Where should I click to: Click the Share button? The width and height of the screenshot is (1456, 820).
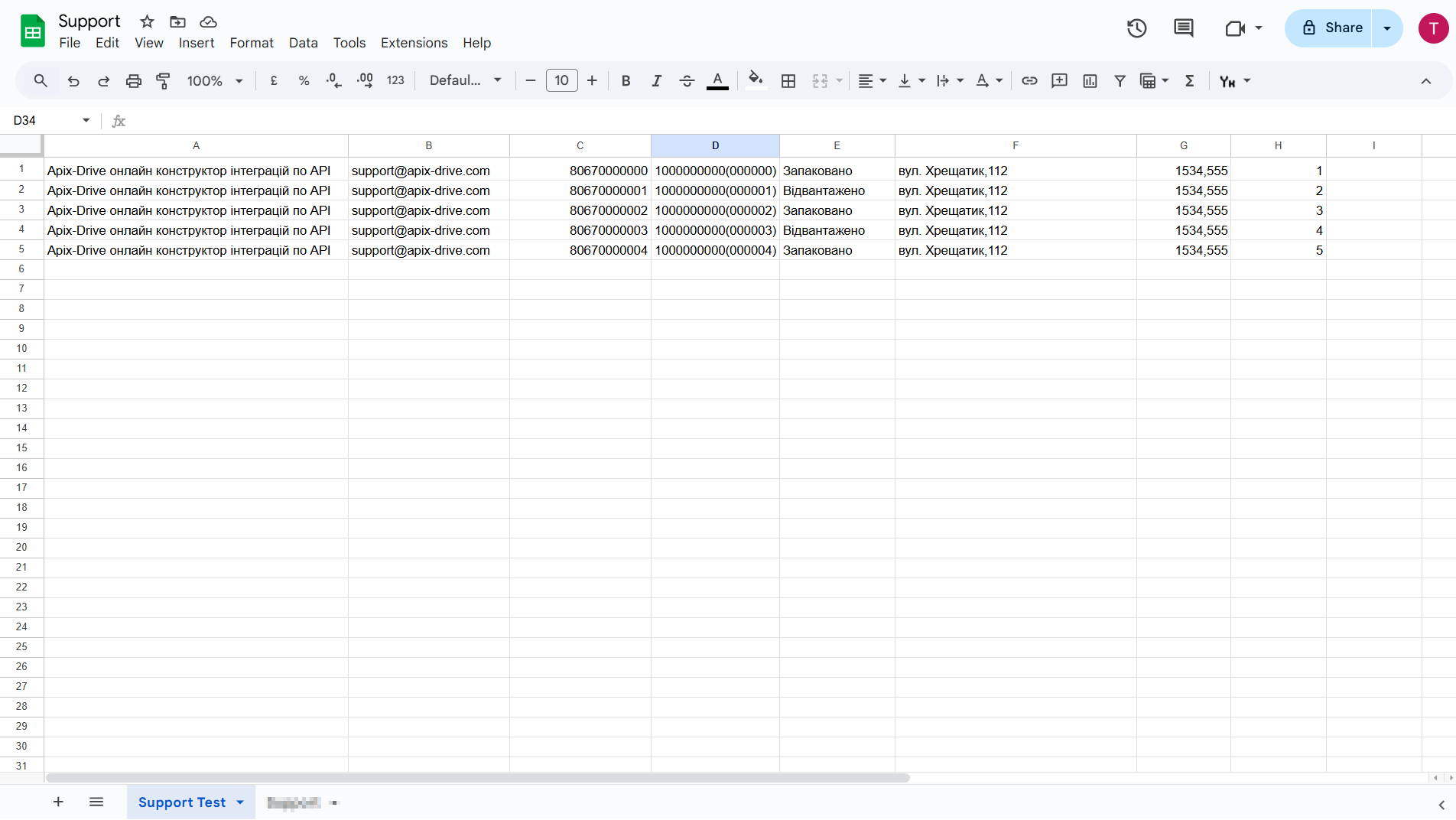click(1329, 28)
